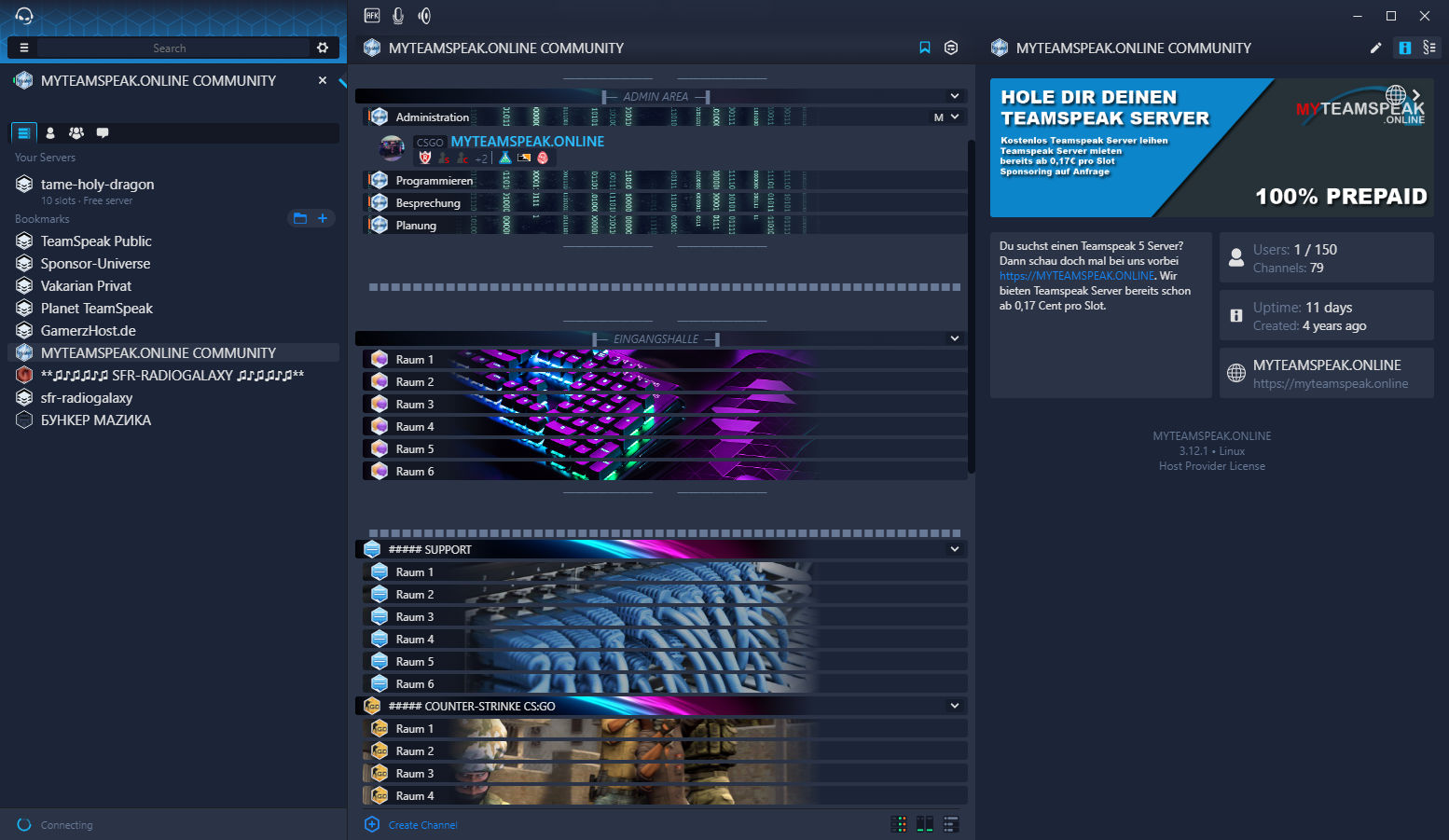The height and width of the screenshot is (840, 1449).
Task: Click the channel list vertical scrollbar
Action: (971, 308)
